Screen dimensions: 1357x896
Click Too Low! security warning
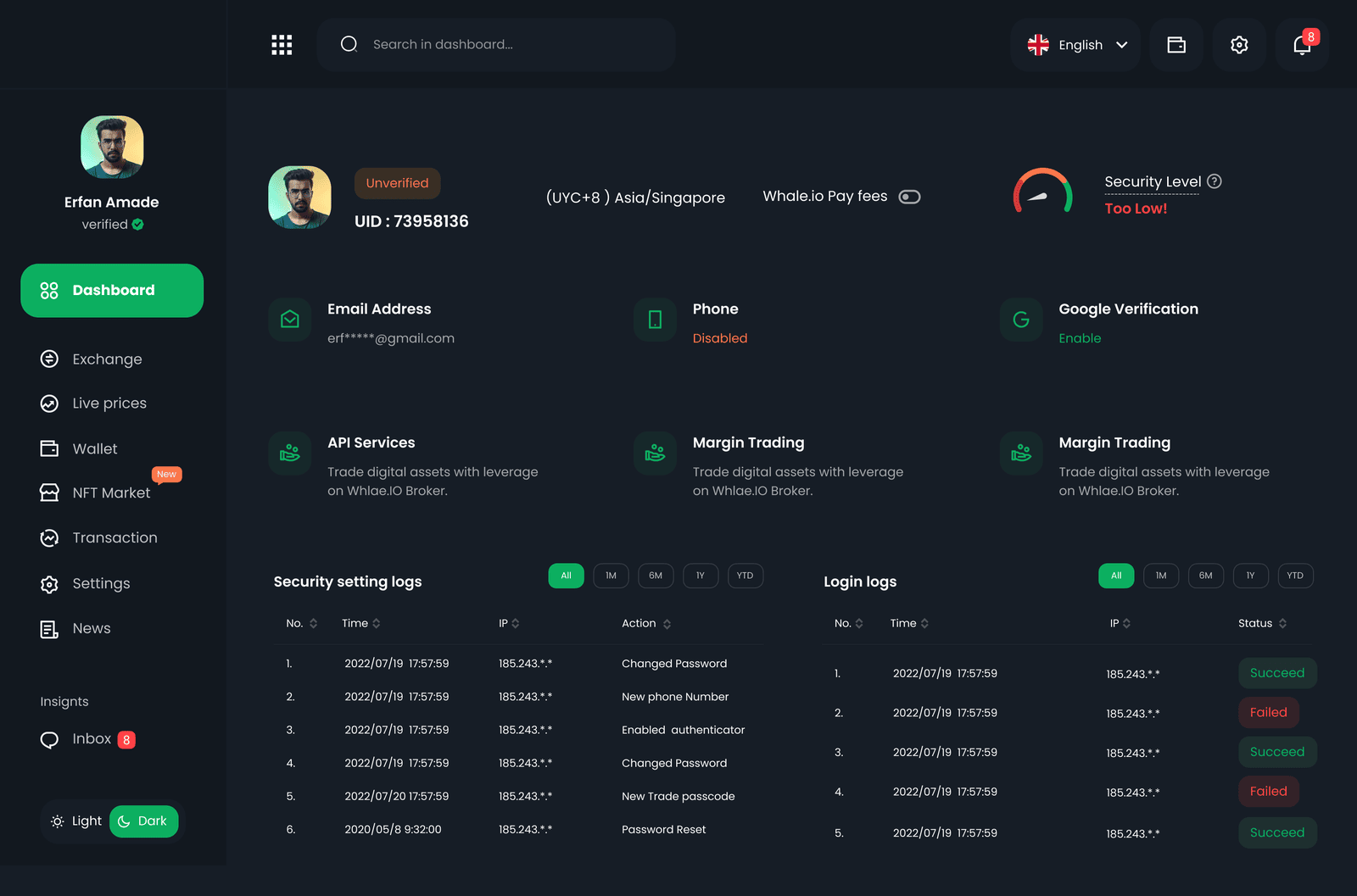tap(1136, 209)
